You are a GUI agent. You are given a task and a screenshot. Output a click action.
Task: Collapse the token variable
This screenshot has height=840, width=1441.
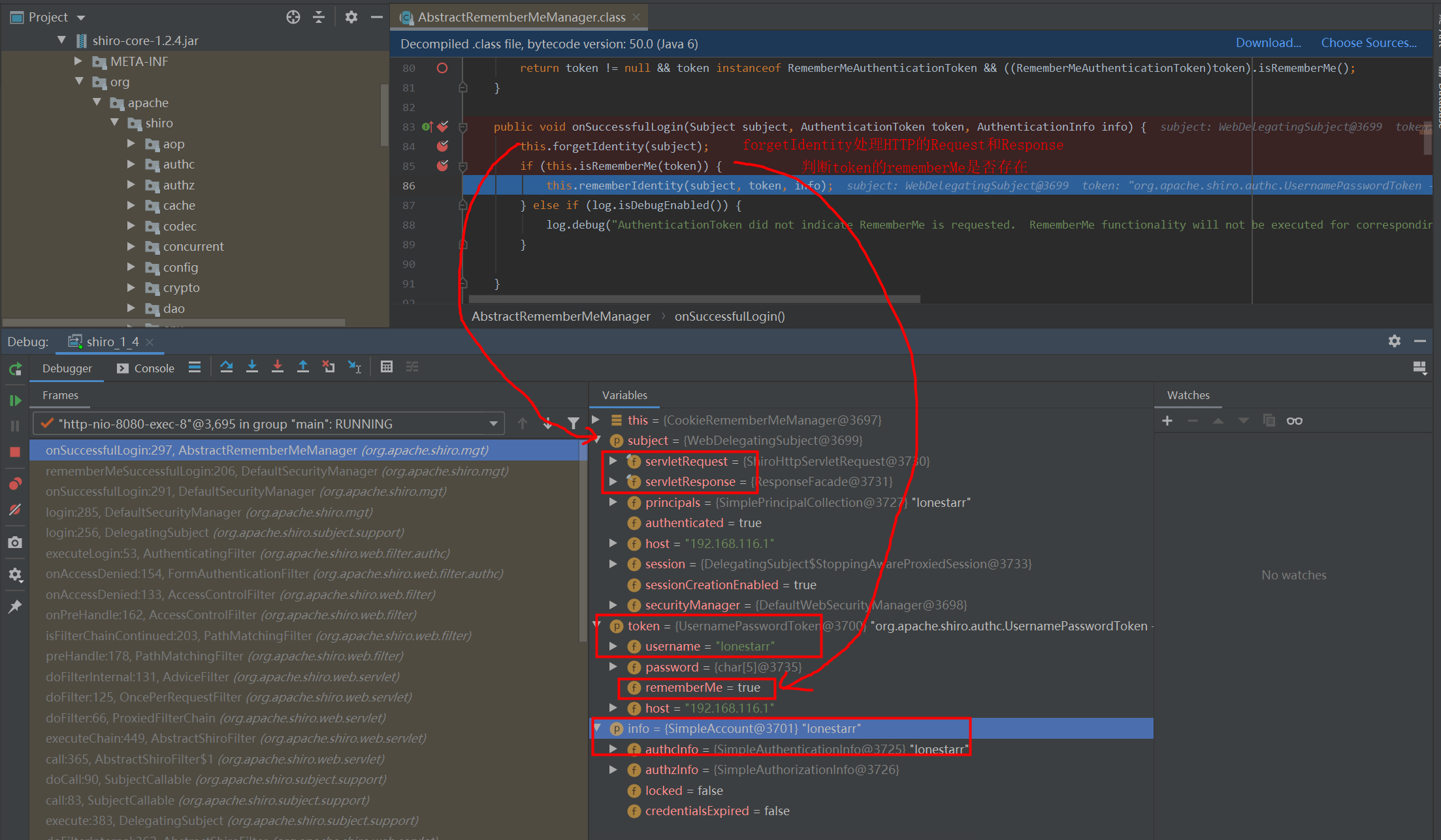596,626
